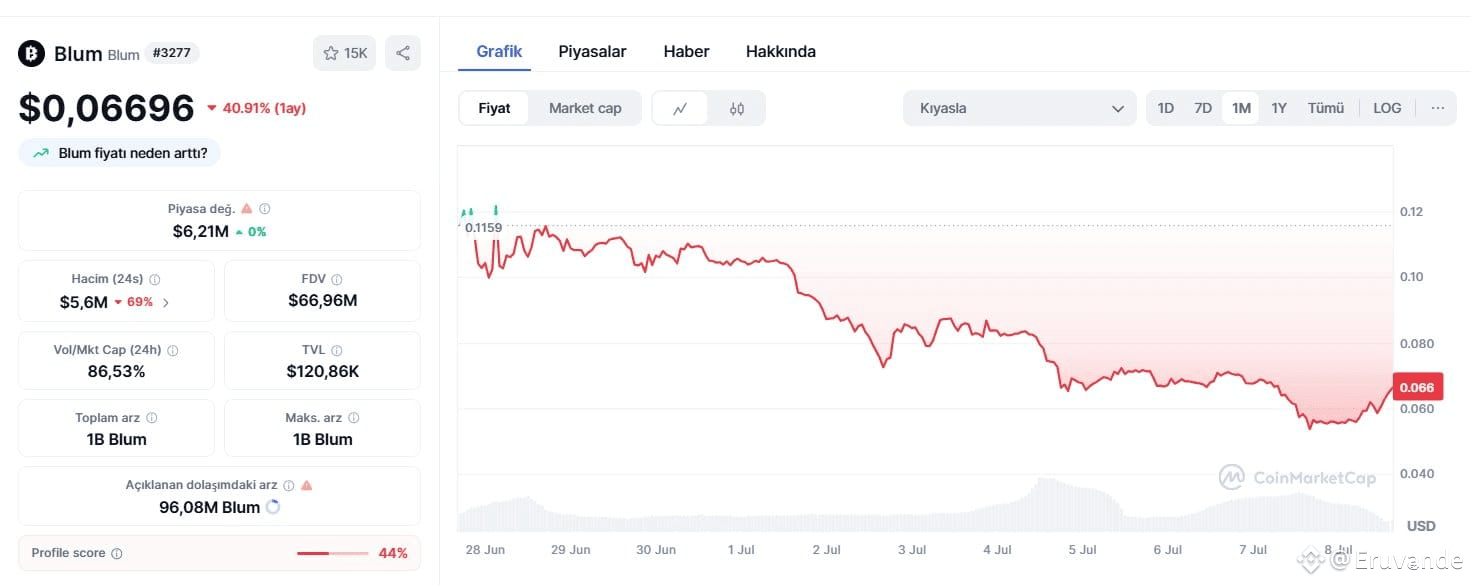The height and width of the screenshot is (585, 1471).
Task: Select Tümü time range
Action: (x=1326, y=108)
